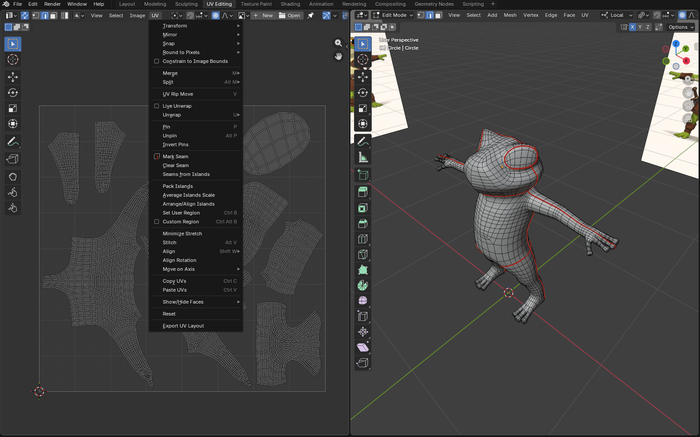The height and width of the screenshot is (437, 700).
Task: Select the Annotate tool in UV editor
Action: (x=13, y=142)
